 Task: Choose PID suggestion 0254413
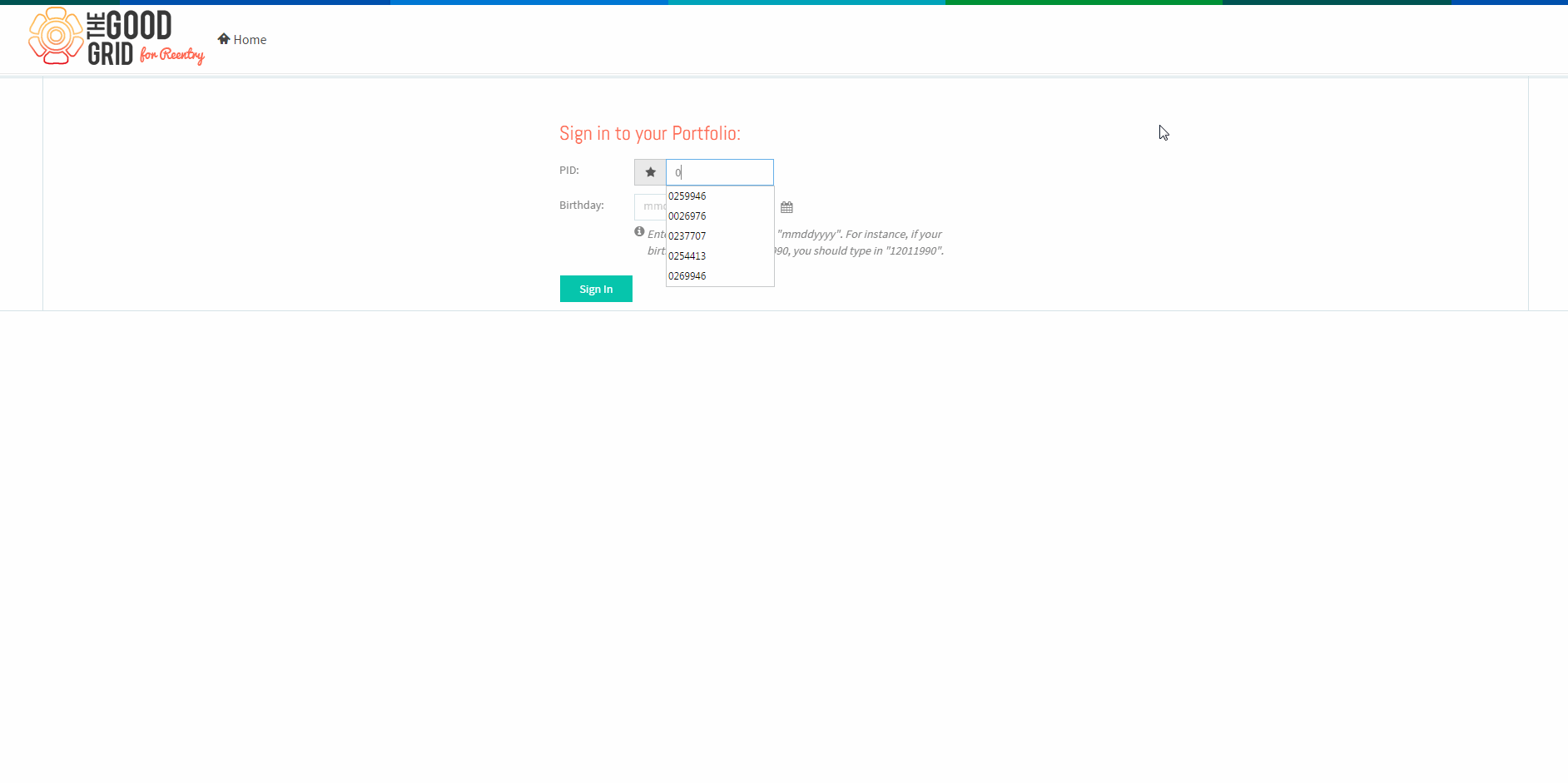click(720, 256)
